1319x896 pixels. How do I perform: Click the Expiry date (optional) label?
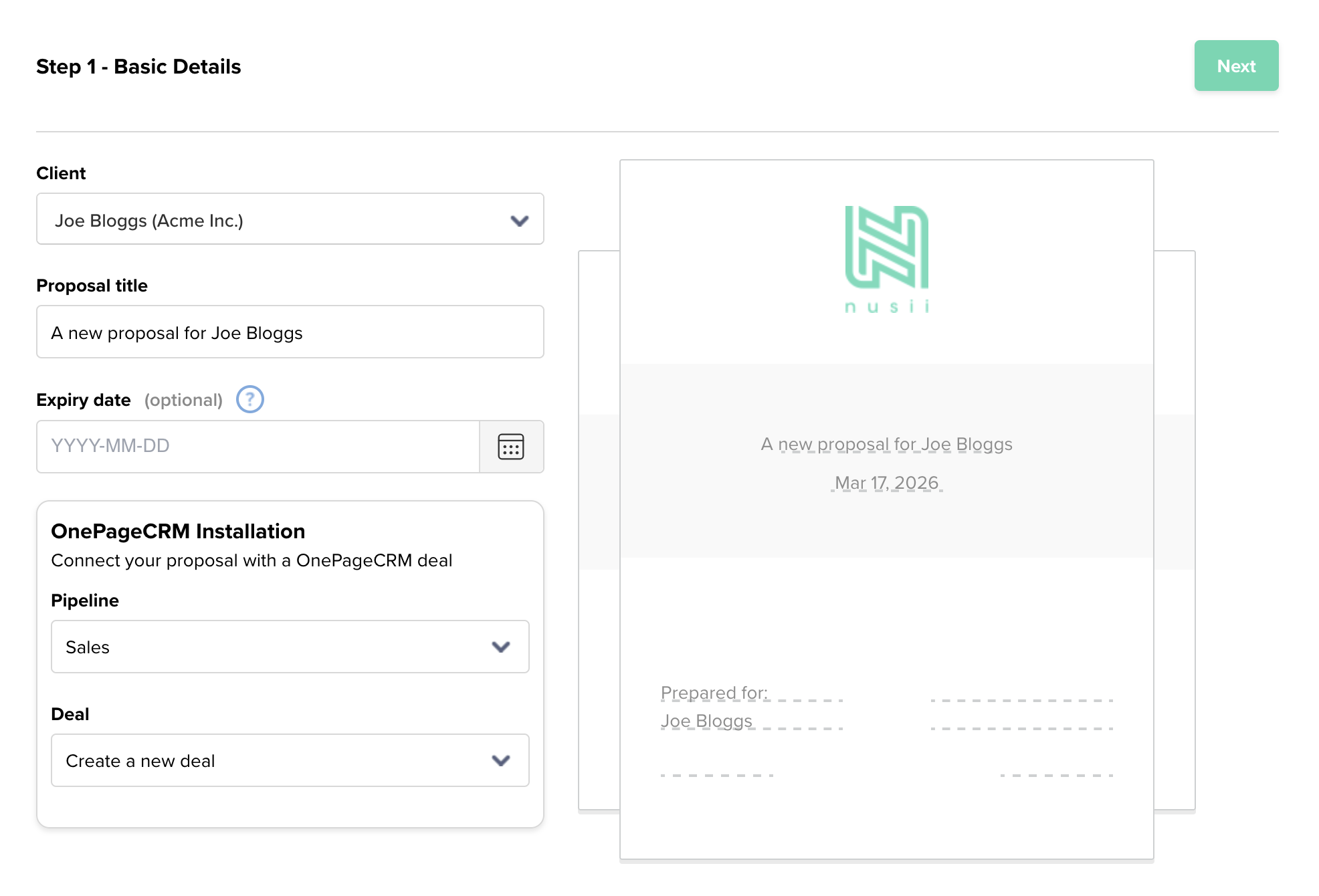click(x=85, y=399)
